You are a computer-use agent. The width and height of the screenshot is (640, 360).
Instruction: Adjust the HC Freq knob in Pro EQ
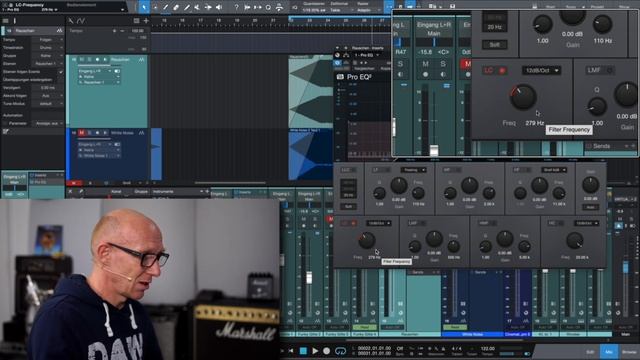[x=574, y=240]
